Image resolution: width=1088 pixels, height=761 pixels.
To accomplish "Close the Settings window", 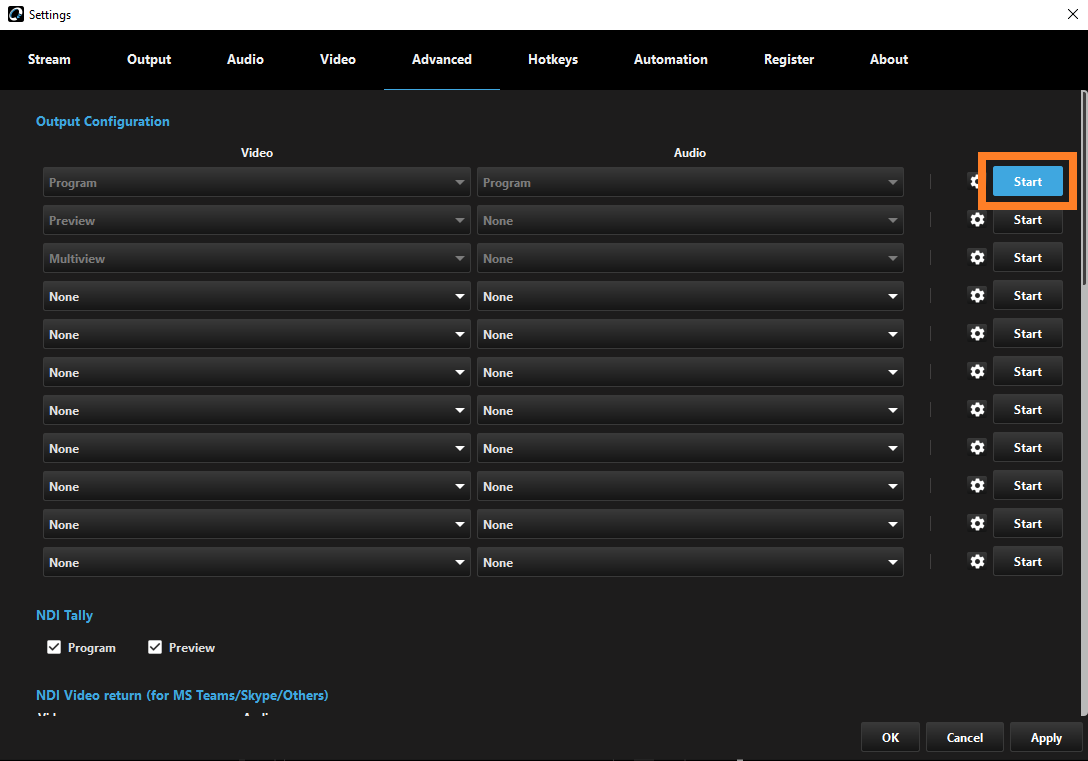I will point(1072,15).
